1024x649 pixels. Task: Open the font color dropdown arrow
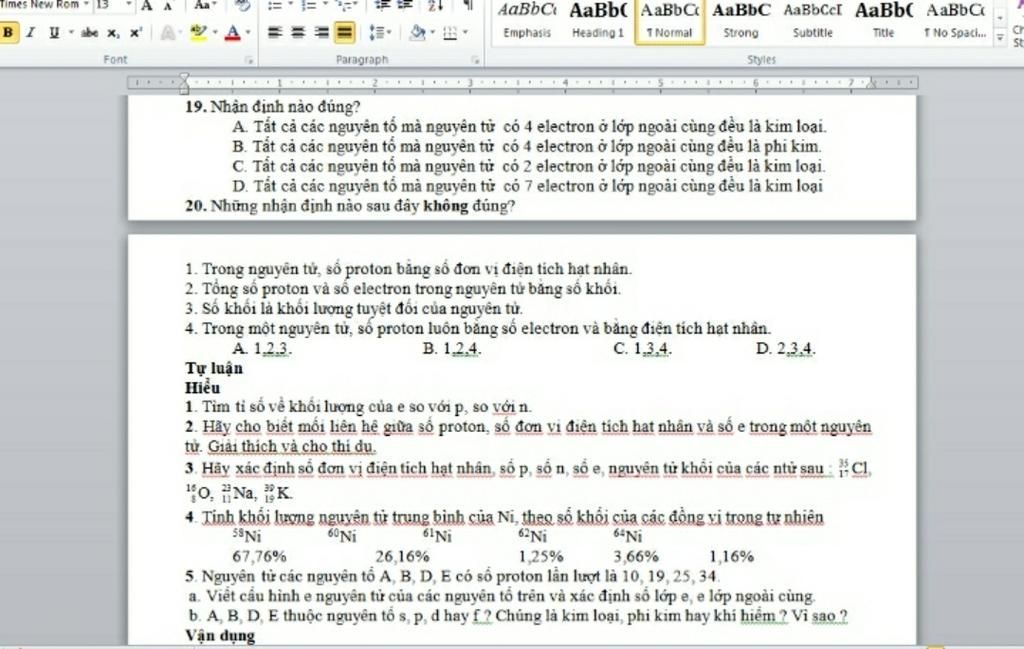coord(248,32)
